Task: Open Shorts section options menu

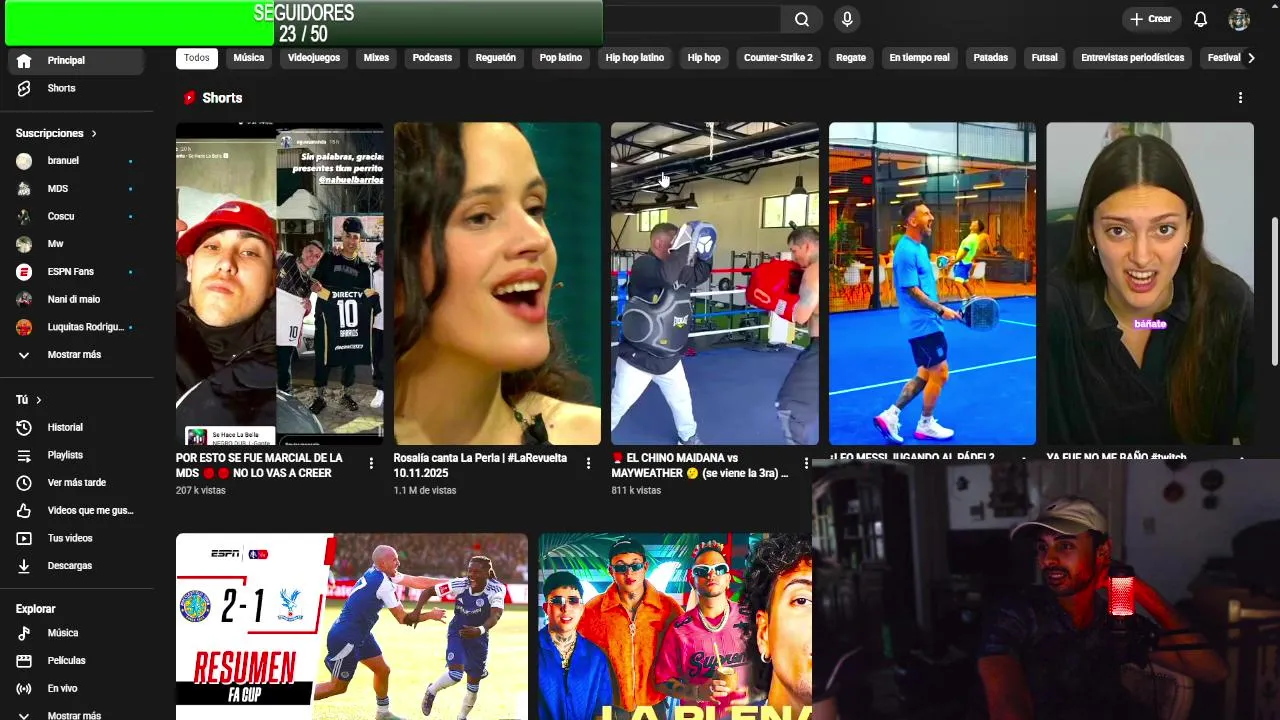Action: click(1240, 98)
